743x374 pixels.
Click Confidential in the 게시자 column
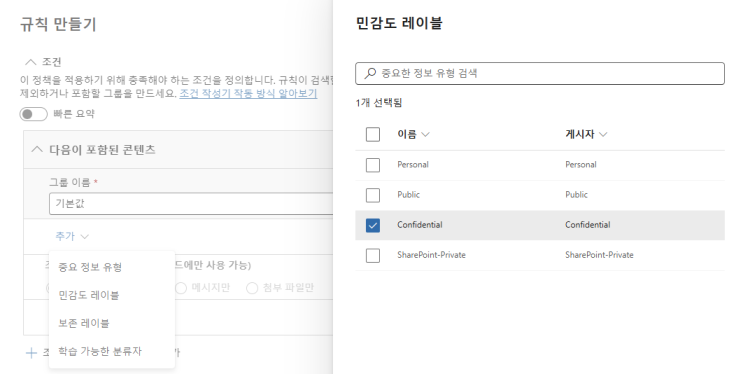588,225
